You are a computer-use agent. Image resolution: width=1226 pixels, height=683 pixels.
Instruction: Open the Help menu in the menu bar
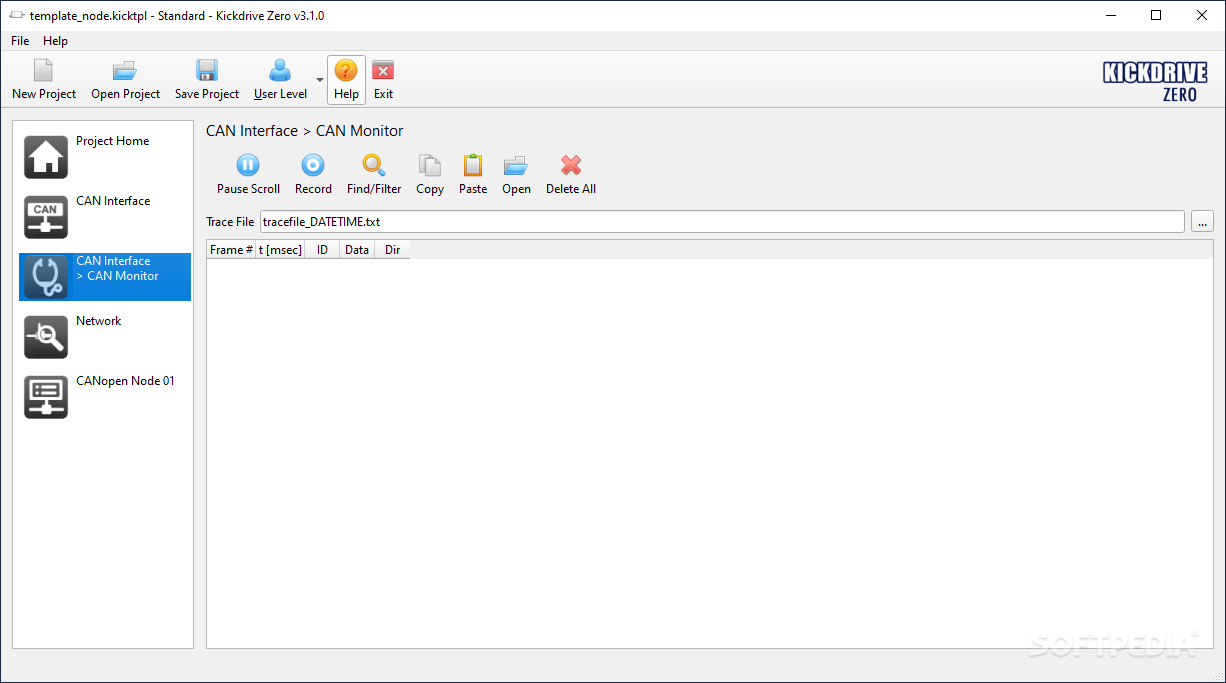(x=55, y=41)
